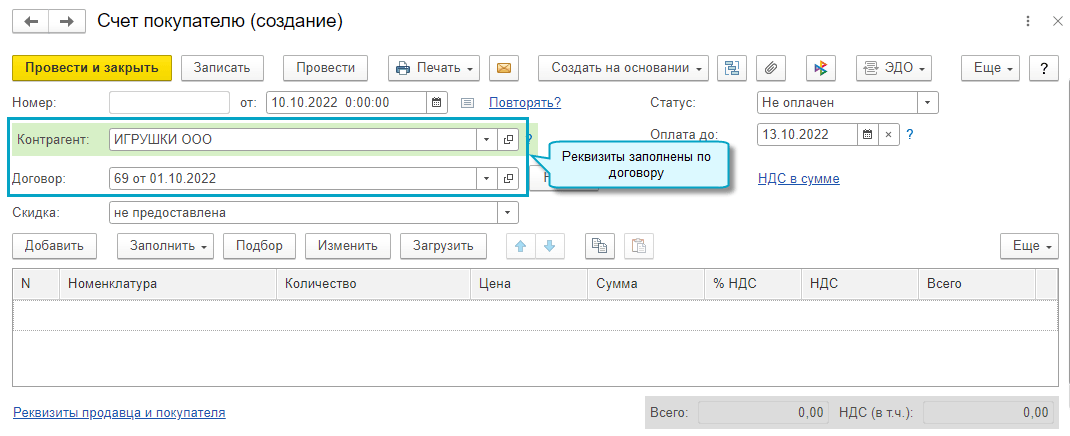
Task: Click the copy rows icon
Action: 600,246
